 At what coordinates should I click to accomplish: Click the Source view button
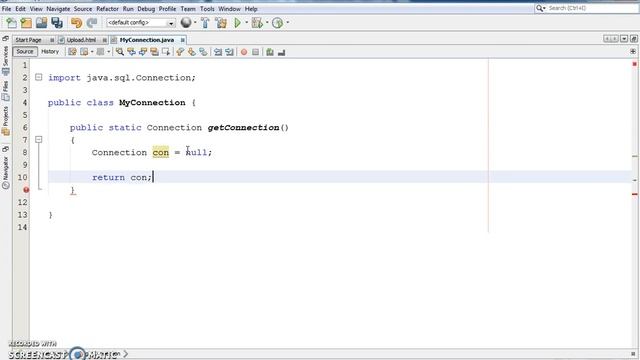coord(25,51)
